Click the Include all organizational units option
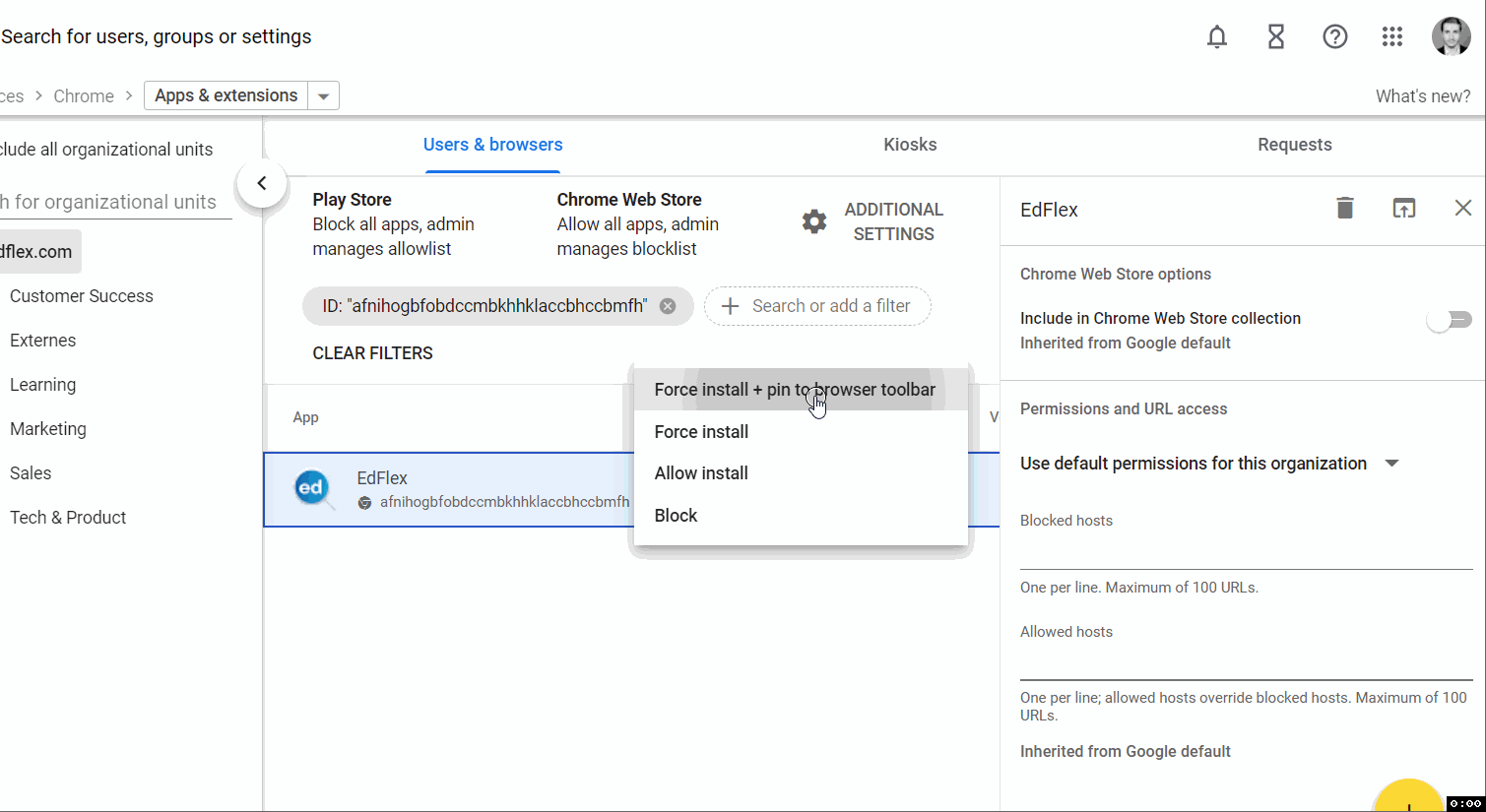The image size is (1486, 812). (x=107, y=150)
